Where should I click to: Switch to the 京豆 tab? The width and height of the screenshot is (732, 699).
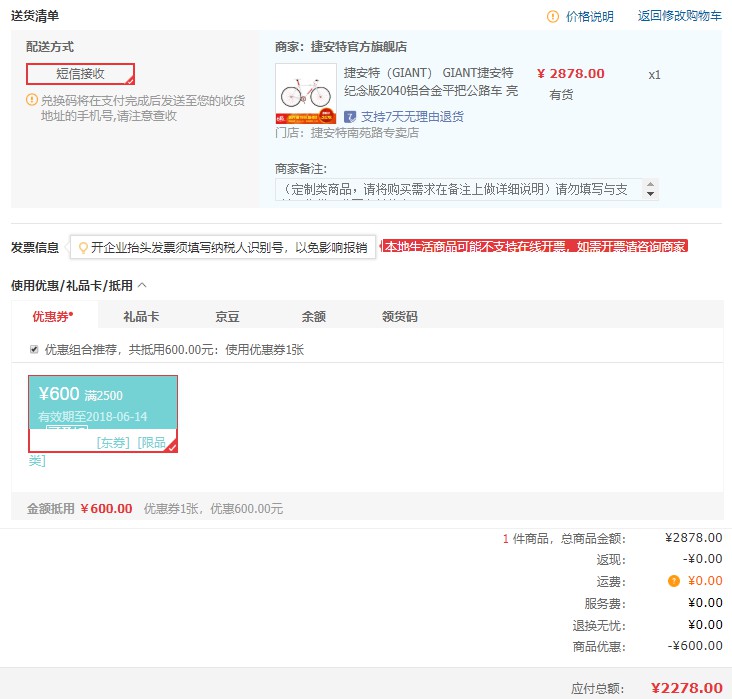[227, 317]
